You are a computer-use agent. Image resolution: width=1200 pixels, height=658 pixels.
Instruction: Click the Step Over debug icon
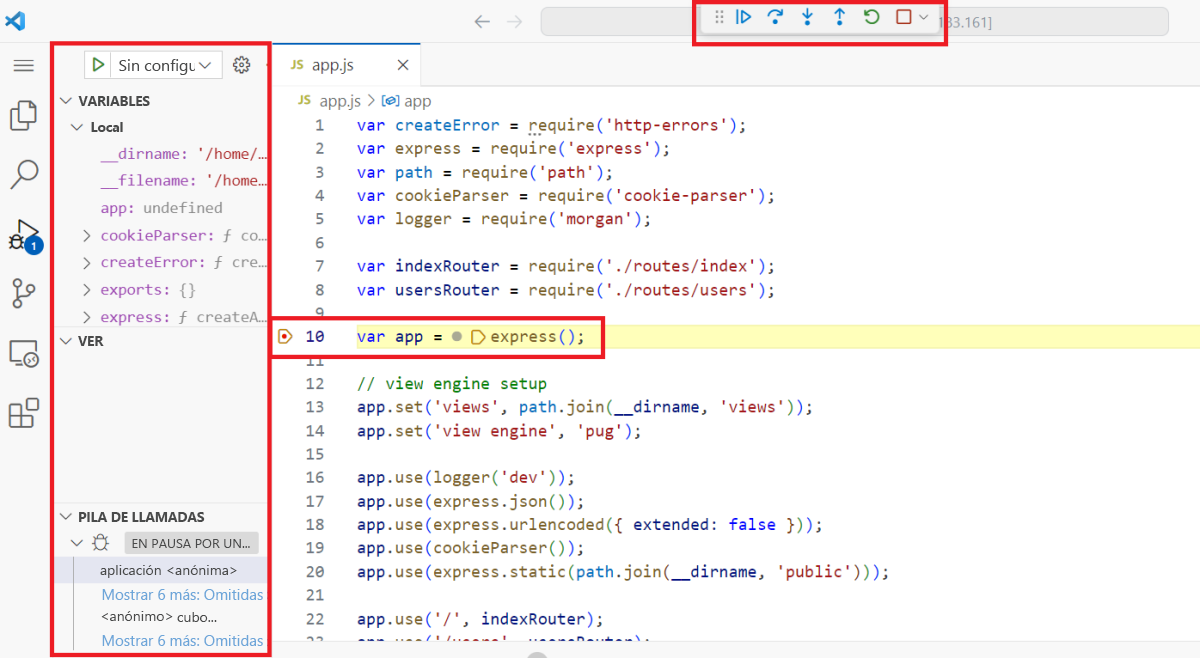click(775, 17)
